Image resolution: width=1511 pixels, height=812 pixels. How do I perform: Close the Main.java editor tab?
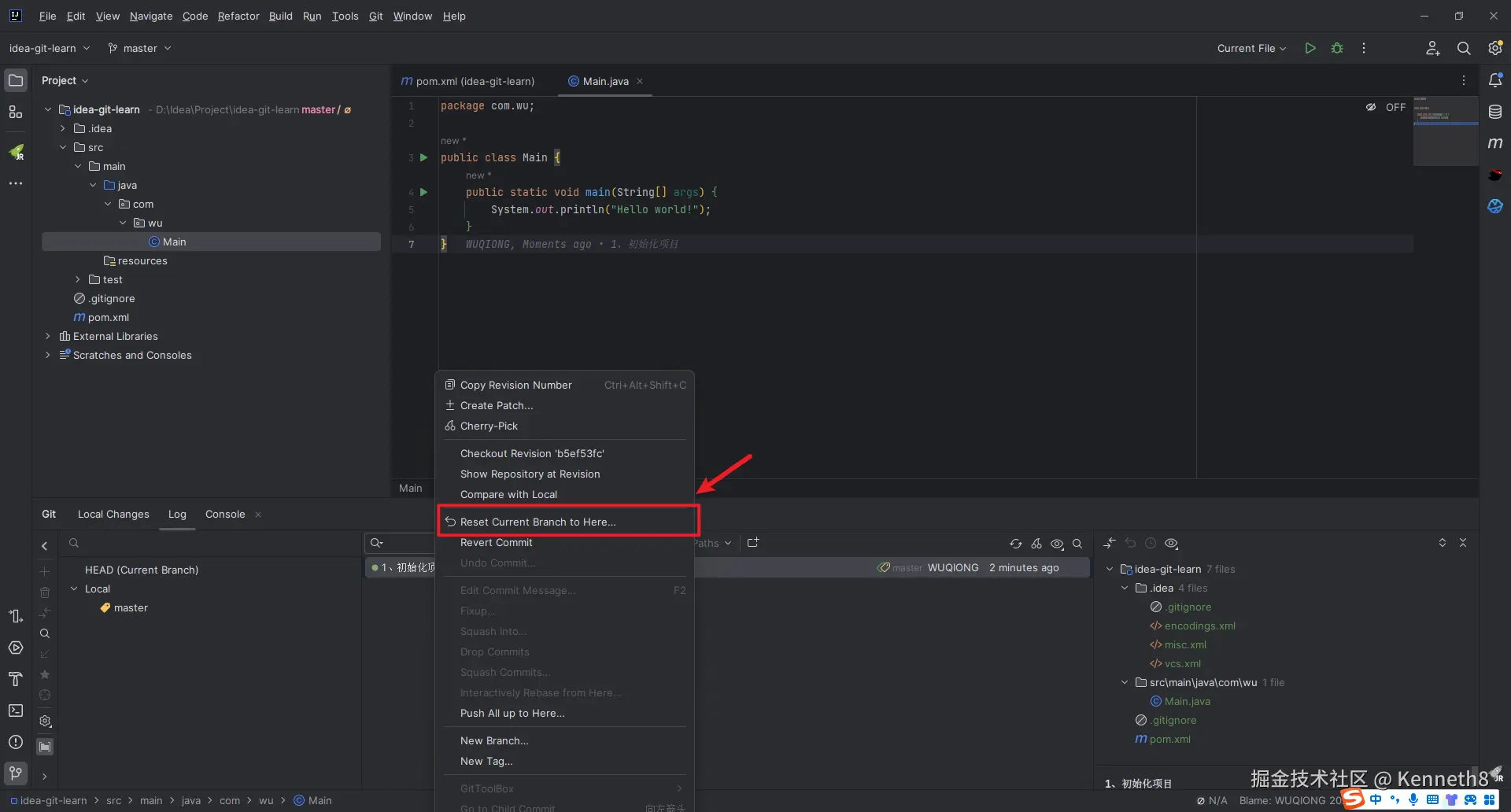click(640, 81)
